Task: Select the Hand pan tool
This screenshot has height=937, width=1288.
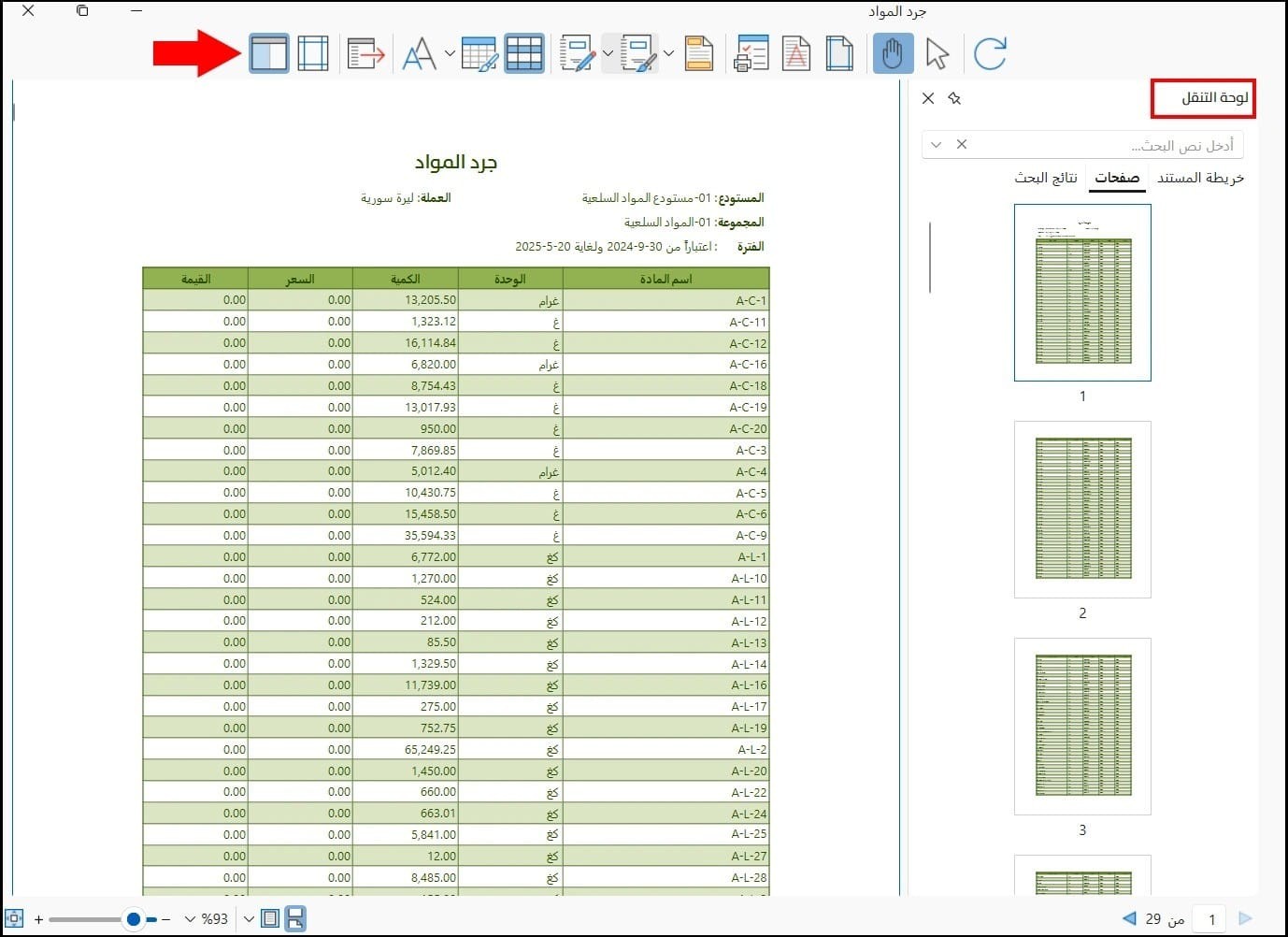Action: tap(893, 53)
